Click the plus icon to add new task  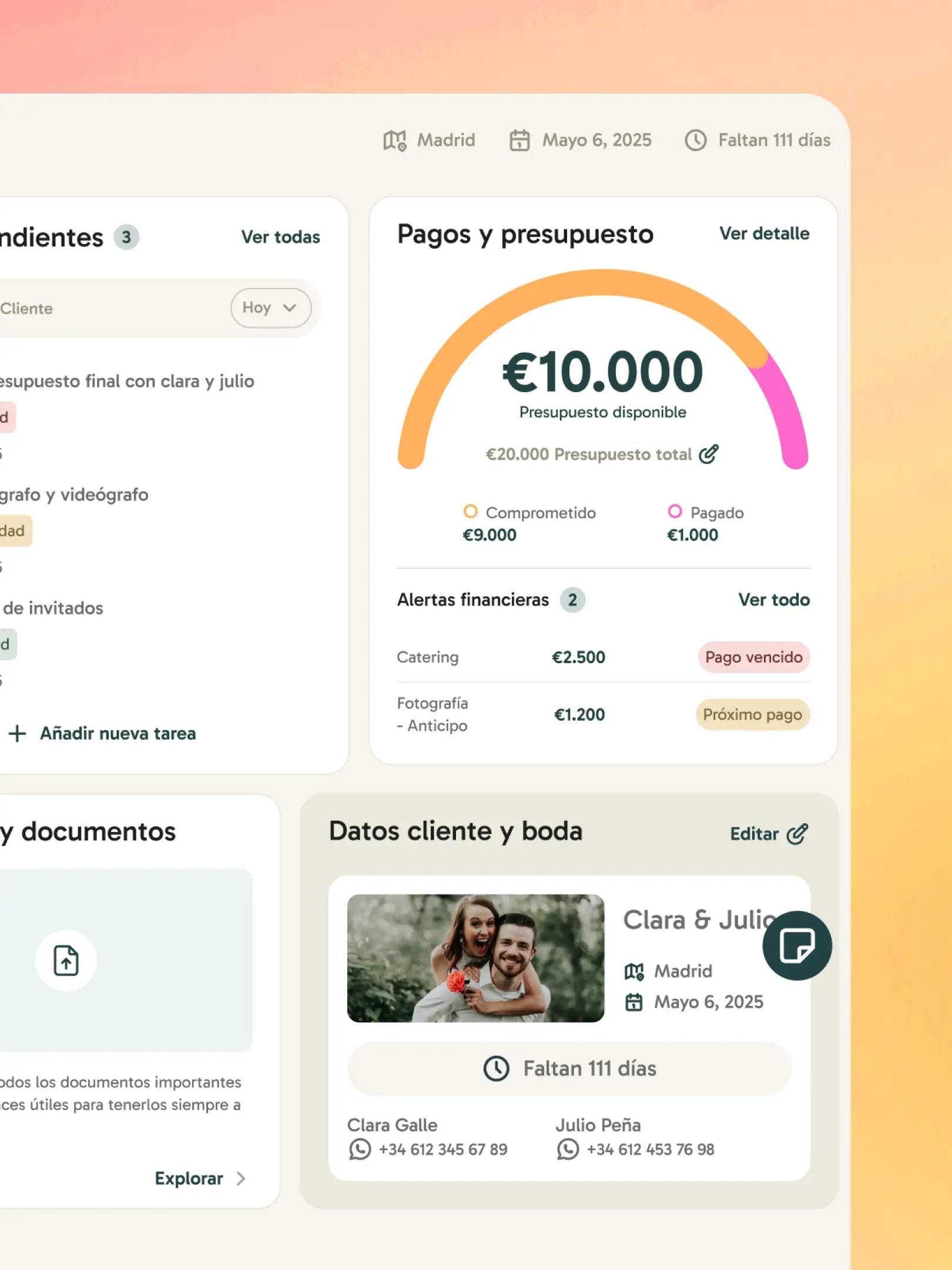click(x=18, y=733)
